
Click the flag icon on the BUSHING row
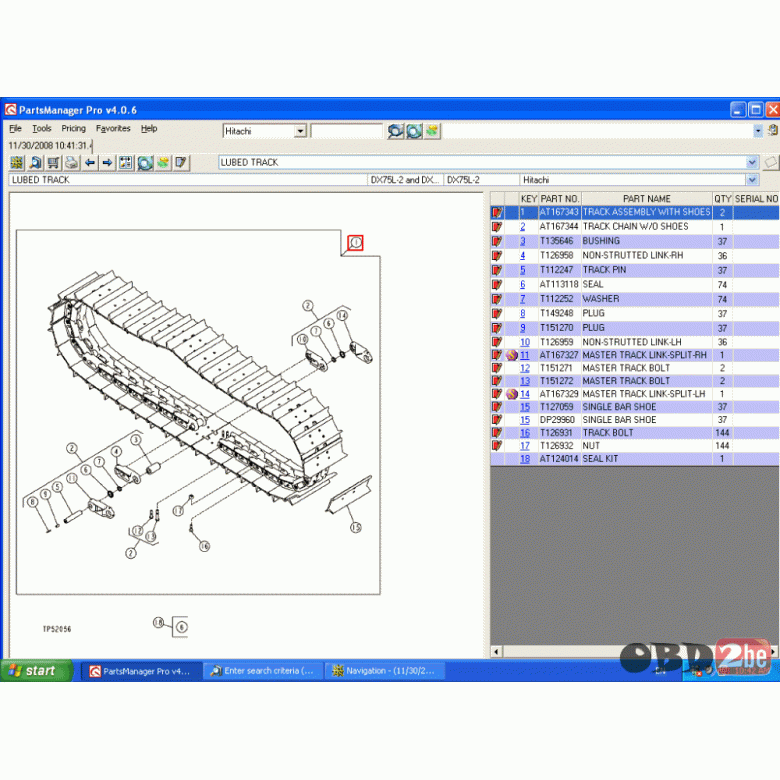[x=497, y=241]
